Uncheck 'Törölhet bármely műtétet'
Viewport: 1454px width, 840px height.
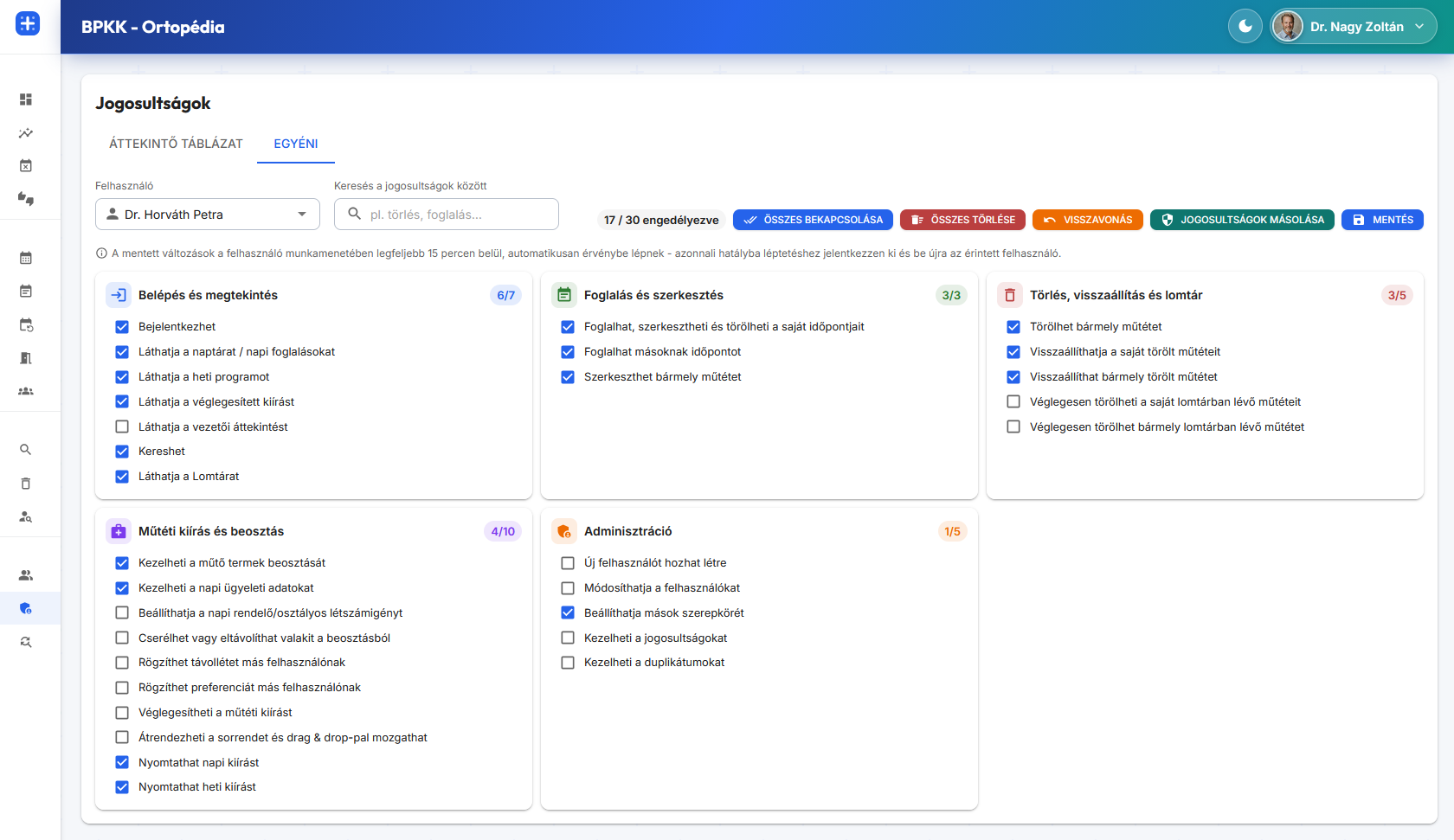[x=1013, y=327]
